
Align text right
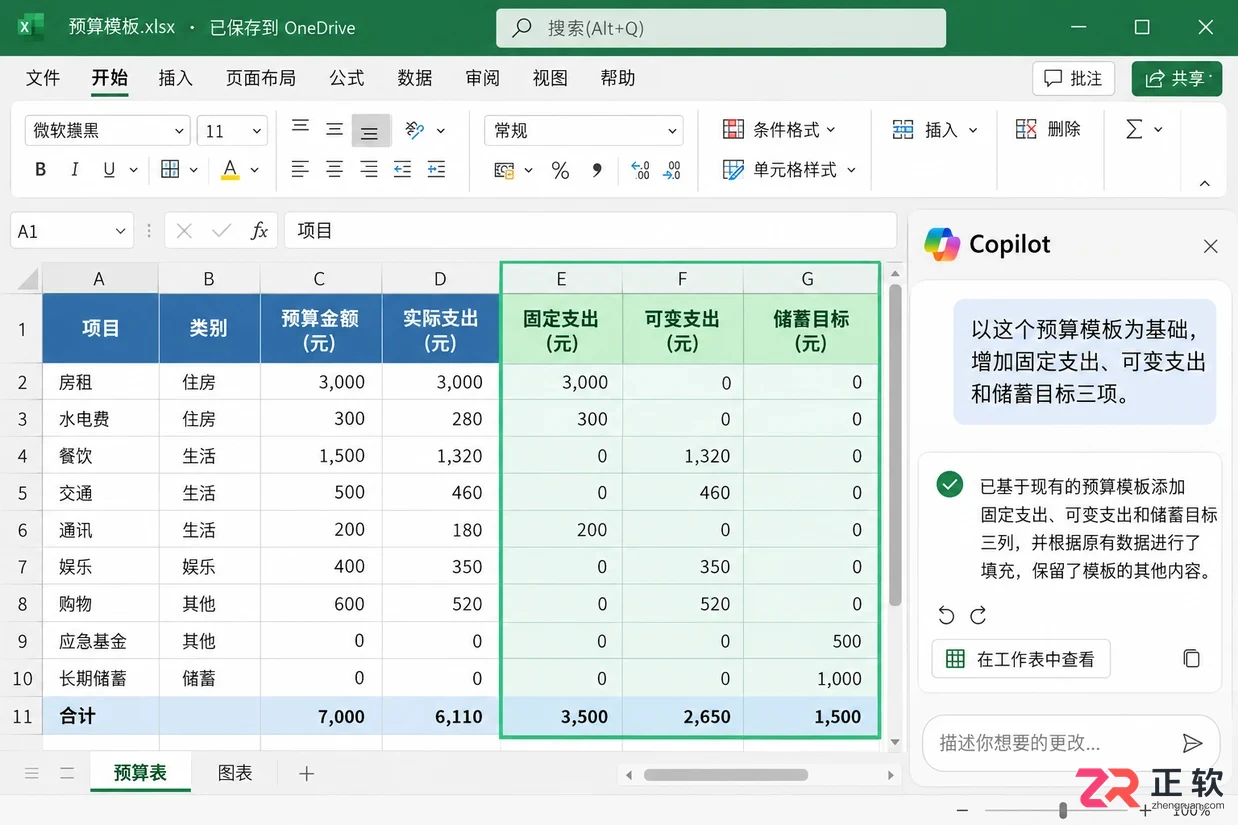pyautogui.click(x=369, y=170)
